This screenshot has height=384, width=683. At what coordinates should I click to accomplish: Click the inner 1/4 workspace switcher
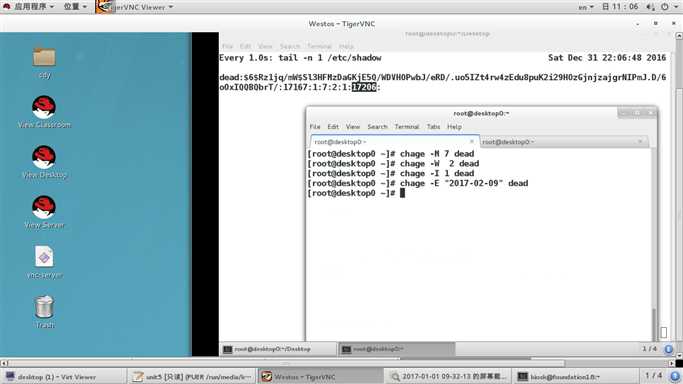point(649,349)
